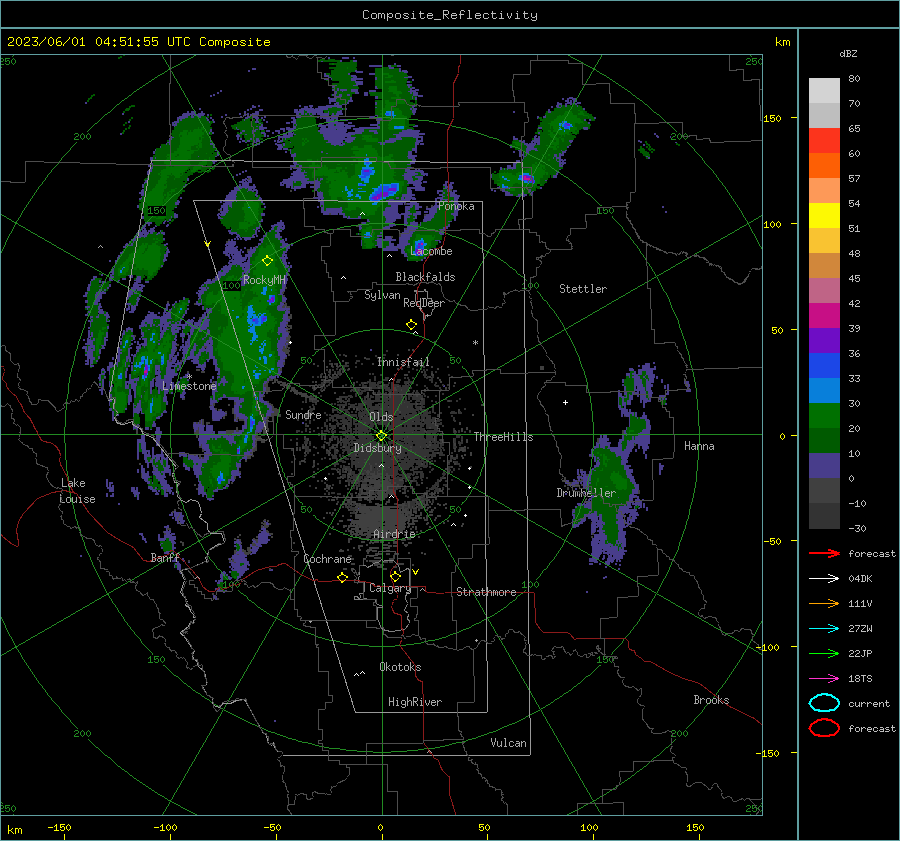Click the white plus marker west of Hanna
The height and width of the screenshot is (841, 900).
(x=565, y=402)
